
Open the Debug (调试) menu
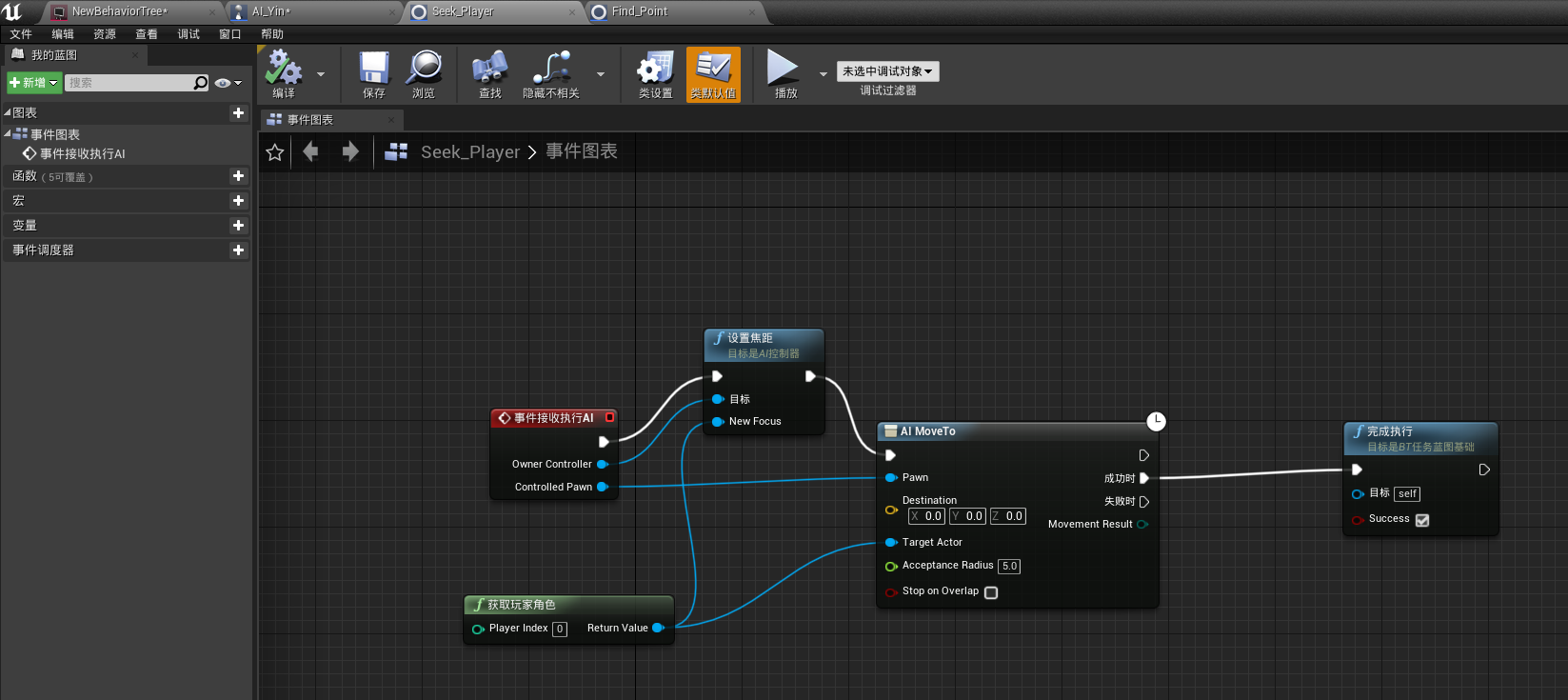[x=189, y=34]
